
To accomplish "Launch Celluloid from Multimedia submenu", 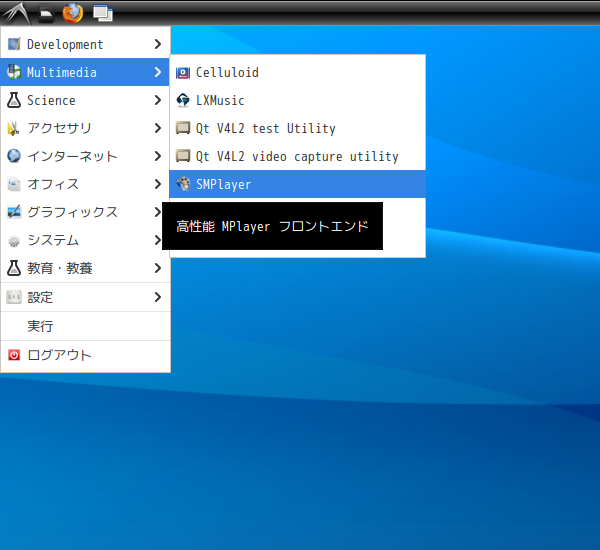I will (297, 72).
